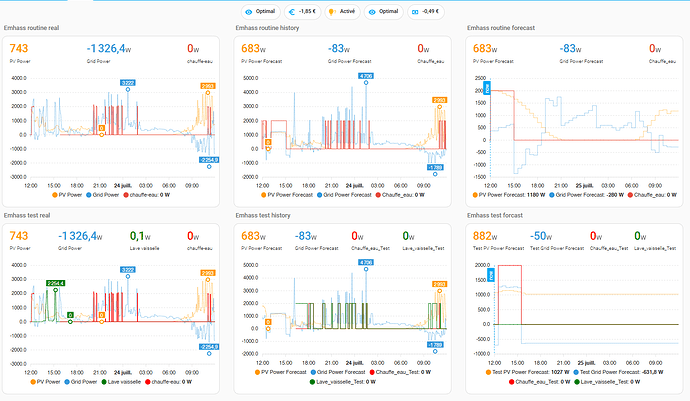Screen dimensions: 690x401
Task: Open the Optimal chip beside -1,85 €
Action: [261, 12]
